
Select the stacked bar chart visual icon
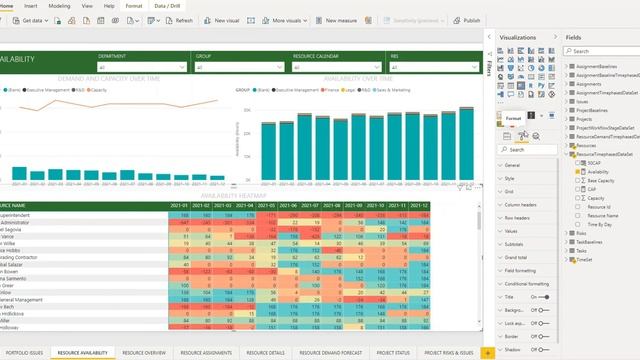coord(500,51)
